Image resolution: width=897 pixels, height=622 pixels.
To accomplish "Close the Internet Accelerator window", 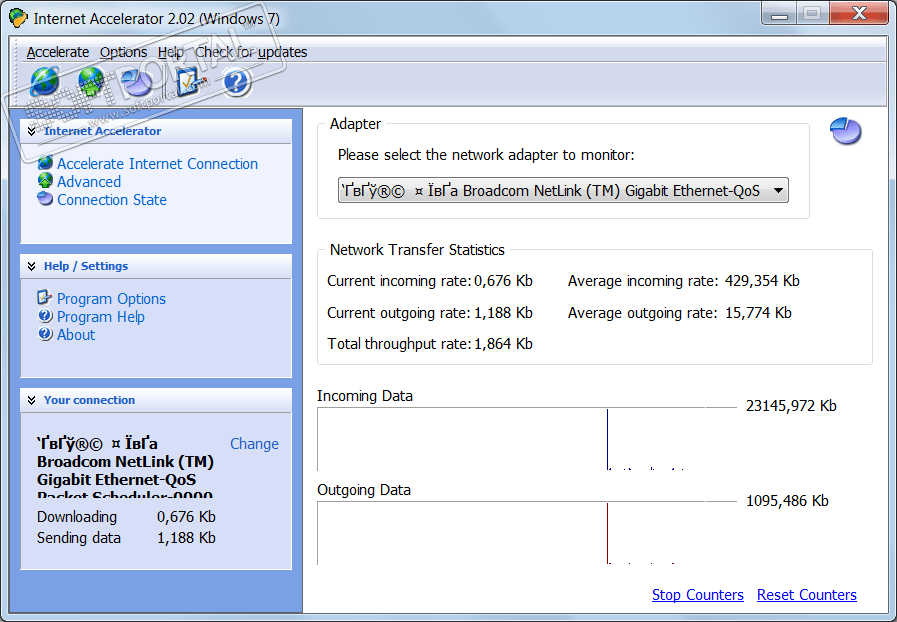I will (859, 14).
